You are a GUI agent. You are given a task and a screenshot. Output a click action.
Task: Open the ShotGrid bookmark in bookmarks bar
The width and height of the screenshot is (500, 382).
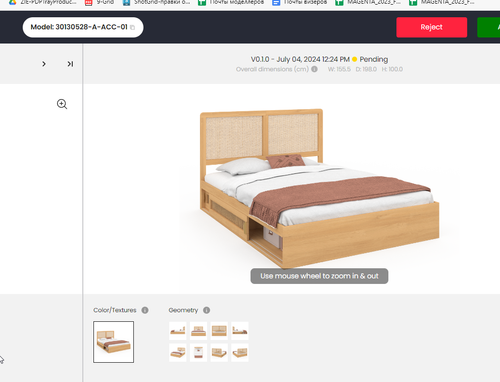pyautogui.click(x=156, y=2)
